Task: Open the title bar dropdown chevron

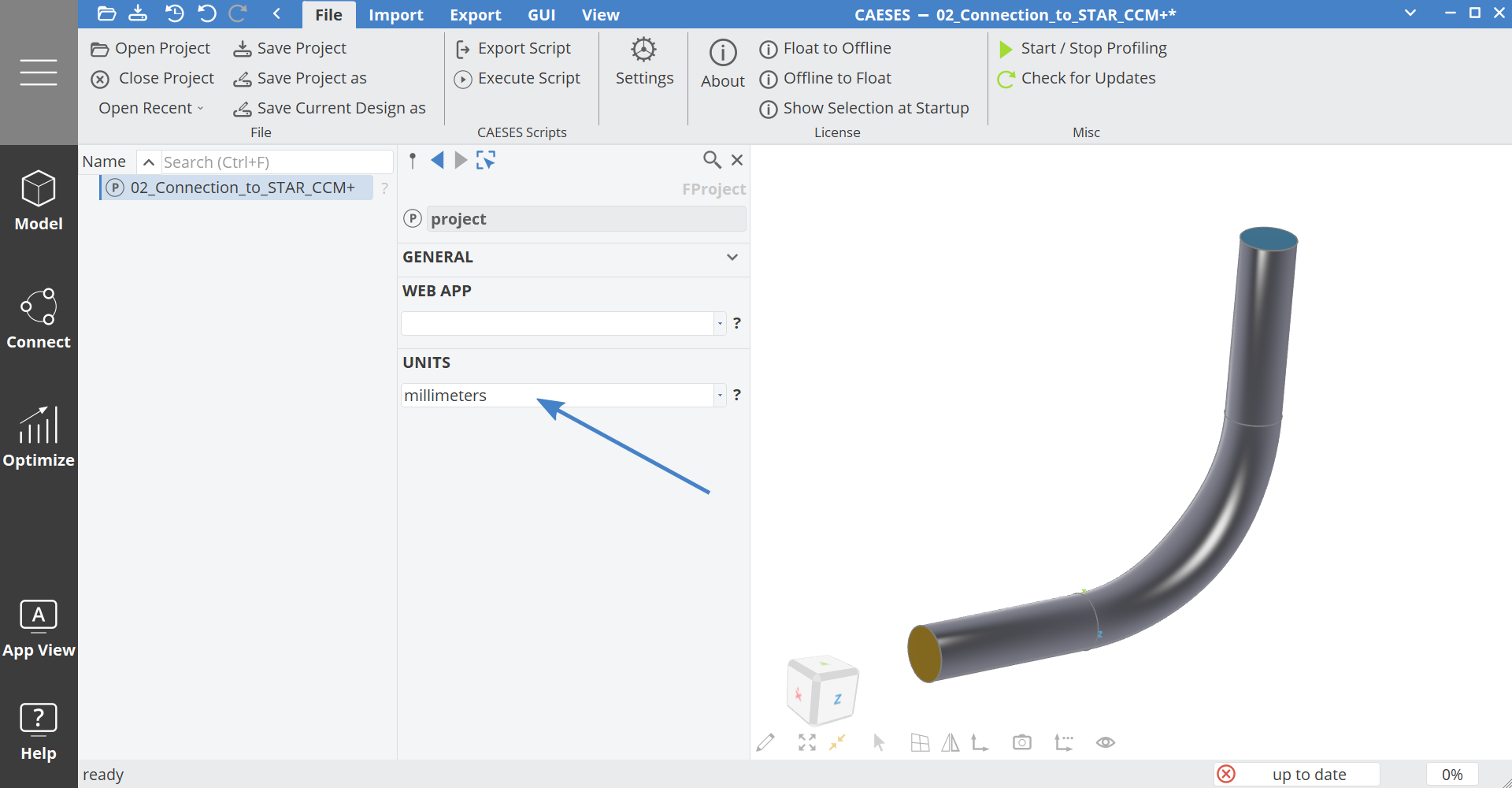Action: [x=1410, y=13]
